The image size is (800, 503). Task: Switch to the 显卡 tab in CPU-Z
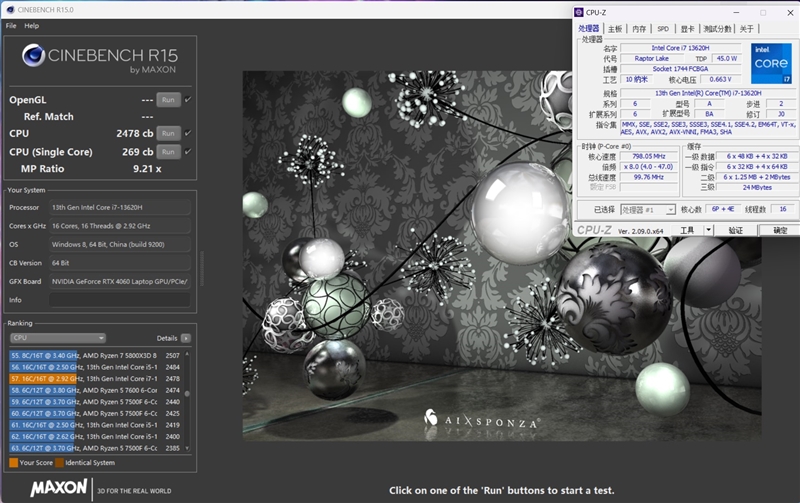(687, 29)
